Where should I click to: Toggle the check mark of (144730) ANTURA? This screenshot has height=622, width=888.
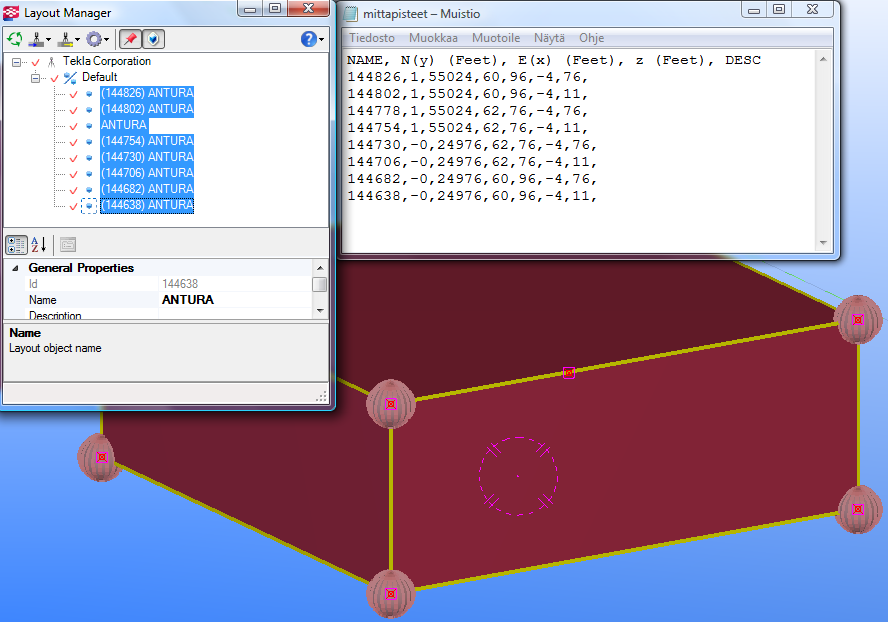(74, 158)
